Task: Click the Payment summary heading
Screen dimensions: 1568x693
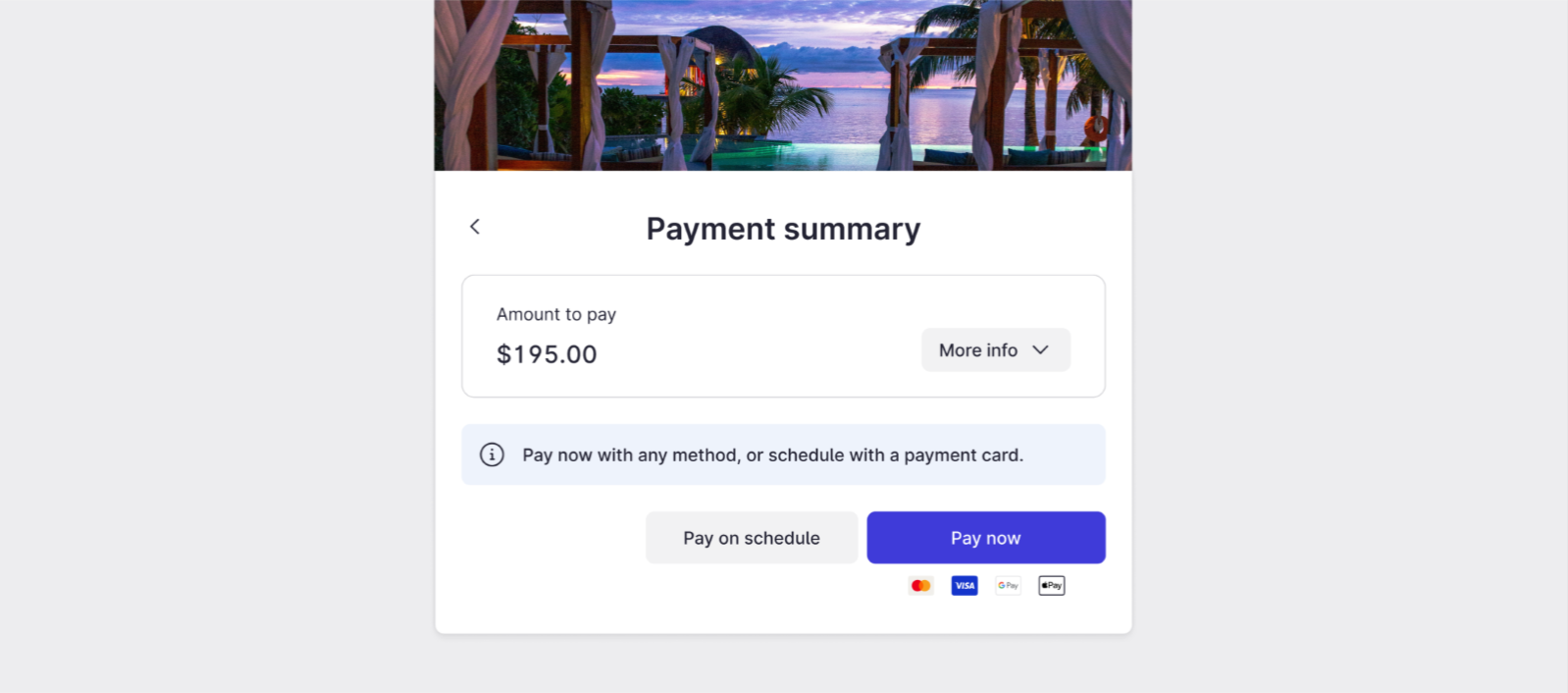Action: pos(783,228)
